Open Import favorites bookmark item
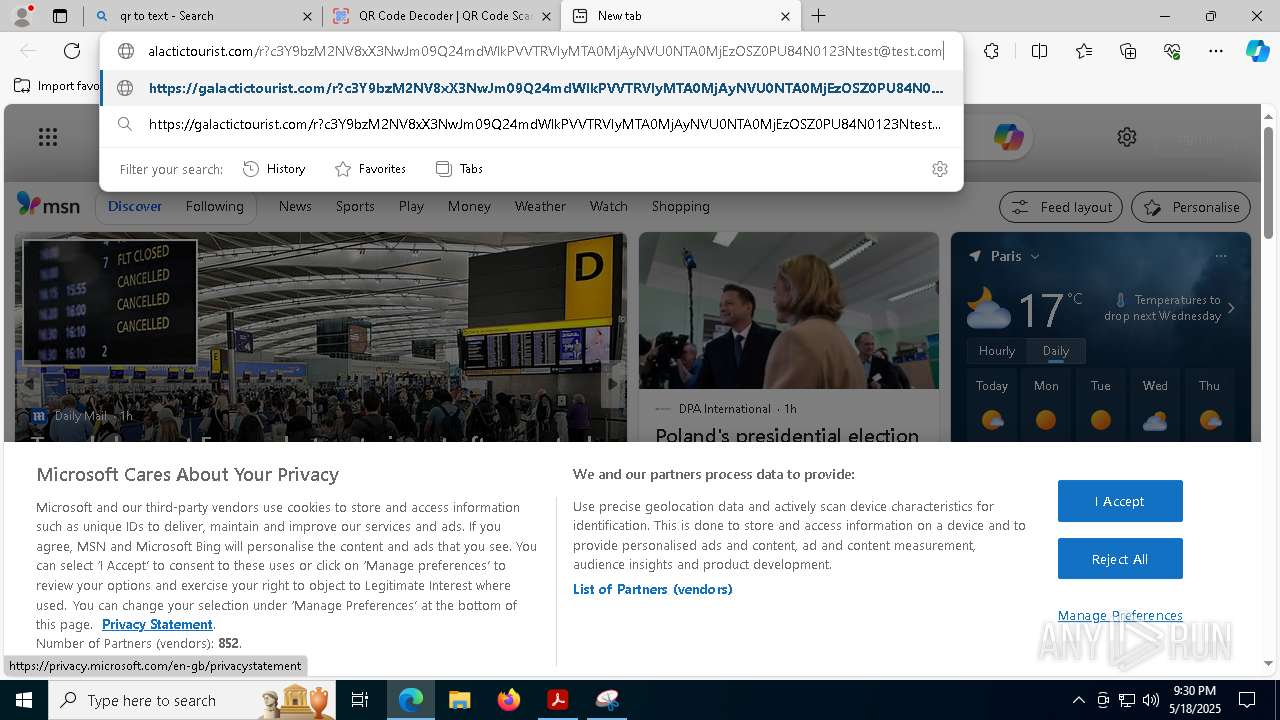This screenshot has height=720, width=1280. pyautogui.click(x=58, y=86)
